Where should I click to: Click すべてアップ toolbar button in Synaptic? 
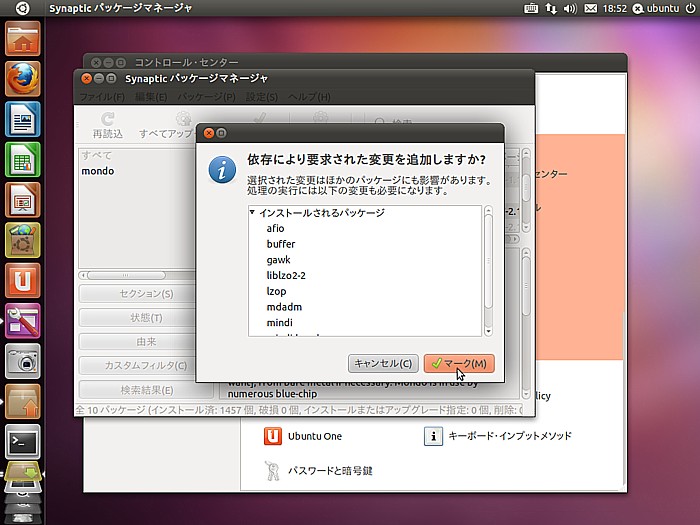coord(166,125)
